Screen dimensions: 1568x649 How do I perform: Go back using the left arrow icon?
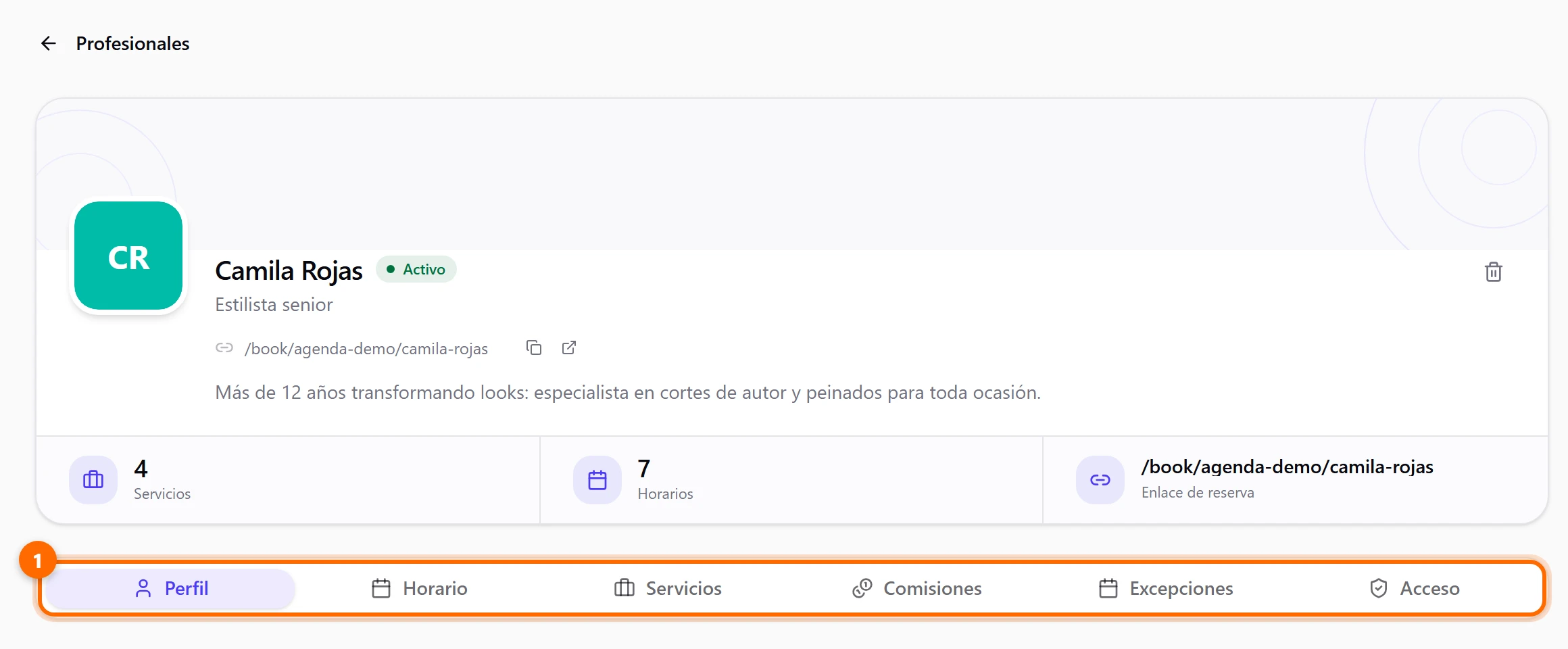[49, 43]
